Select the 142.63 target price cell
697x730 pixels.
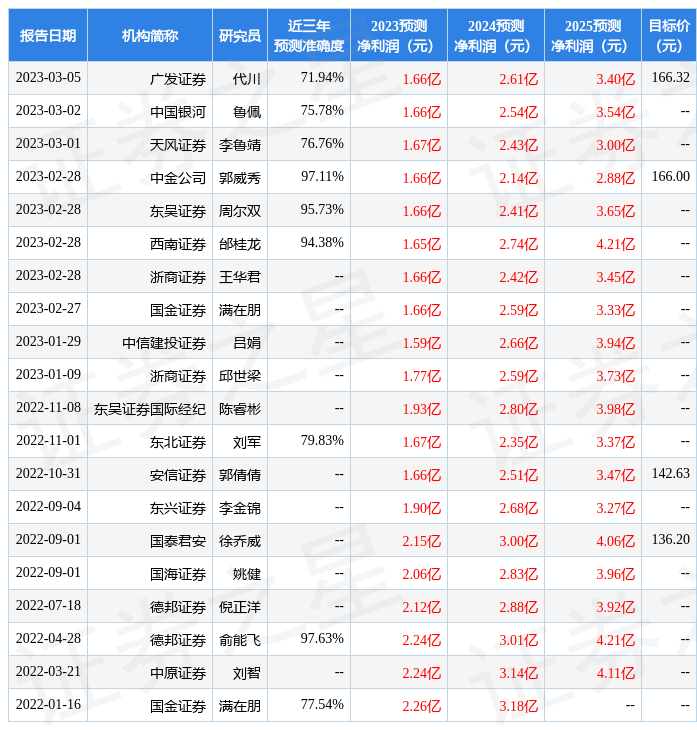[670, 474]
